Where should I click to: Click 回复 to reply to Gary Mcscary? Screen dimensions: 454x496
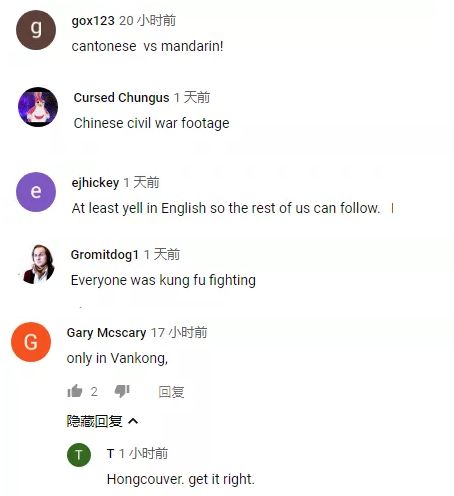tap(171, 392)
